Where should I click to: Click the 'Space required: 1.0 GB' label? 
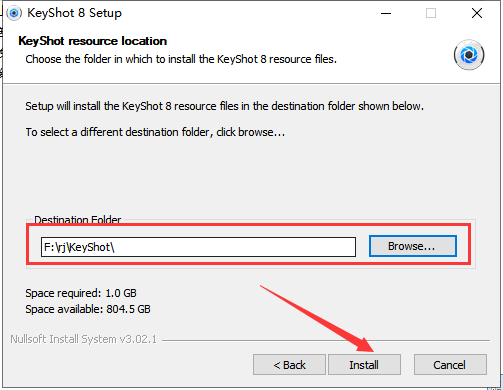tap(81, 293)
